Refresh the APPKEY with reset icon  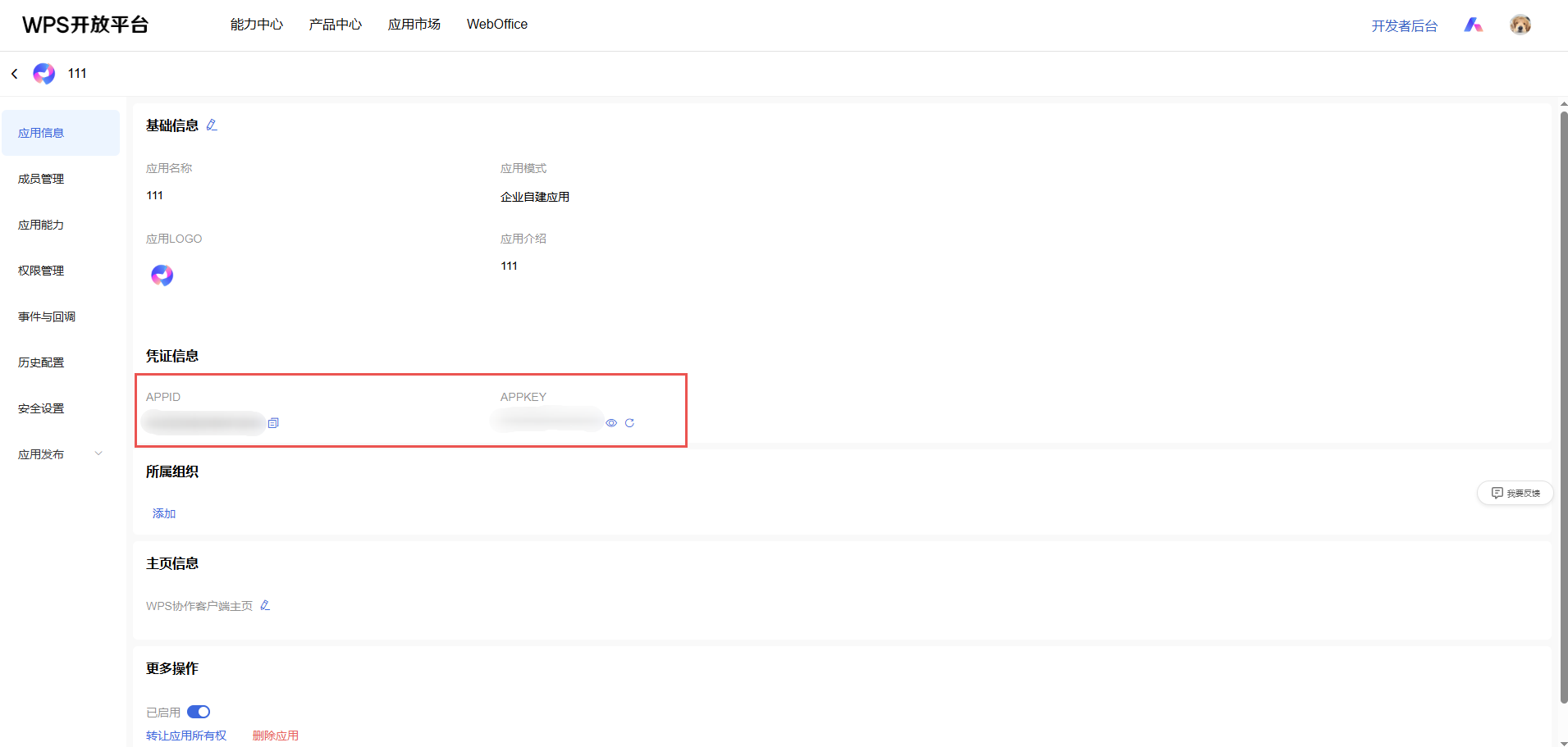point(629,423)
